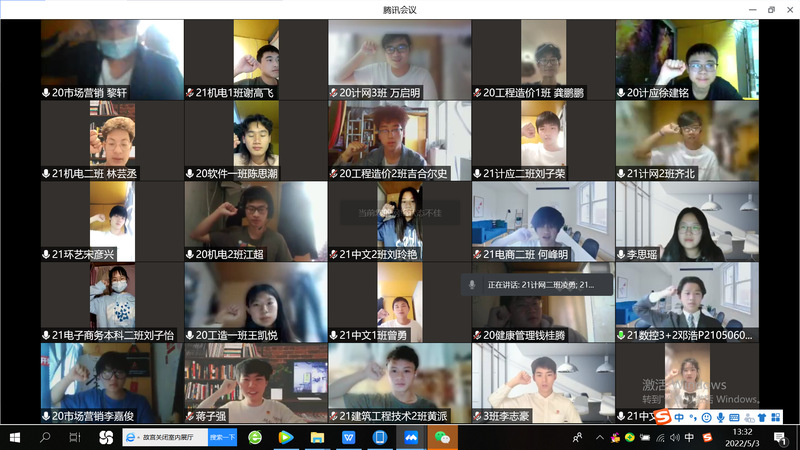Click the 腾讯会议 window title
Viewport: 800px width, 450px height.
[x=399, y=9]
